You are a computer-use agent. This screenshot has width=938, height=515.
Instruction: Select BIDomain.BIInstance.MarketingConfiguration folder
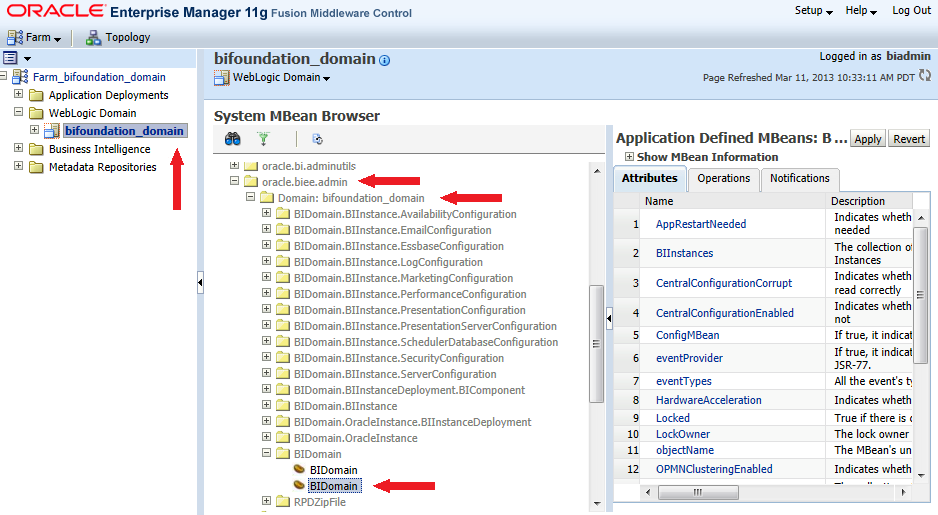pos(403,278)
